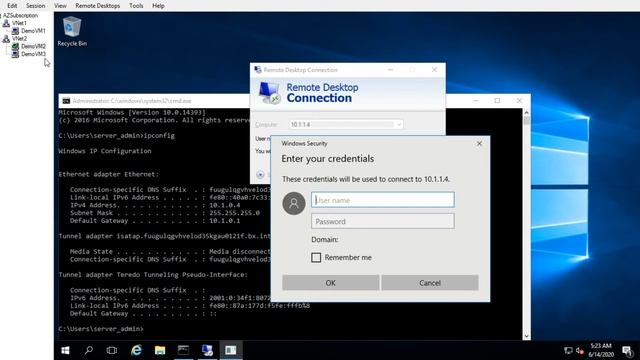Select the Recycle Bin desktop icon
Screen dimensions: 640x360
[x=72, y=31]
